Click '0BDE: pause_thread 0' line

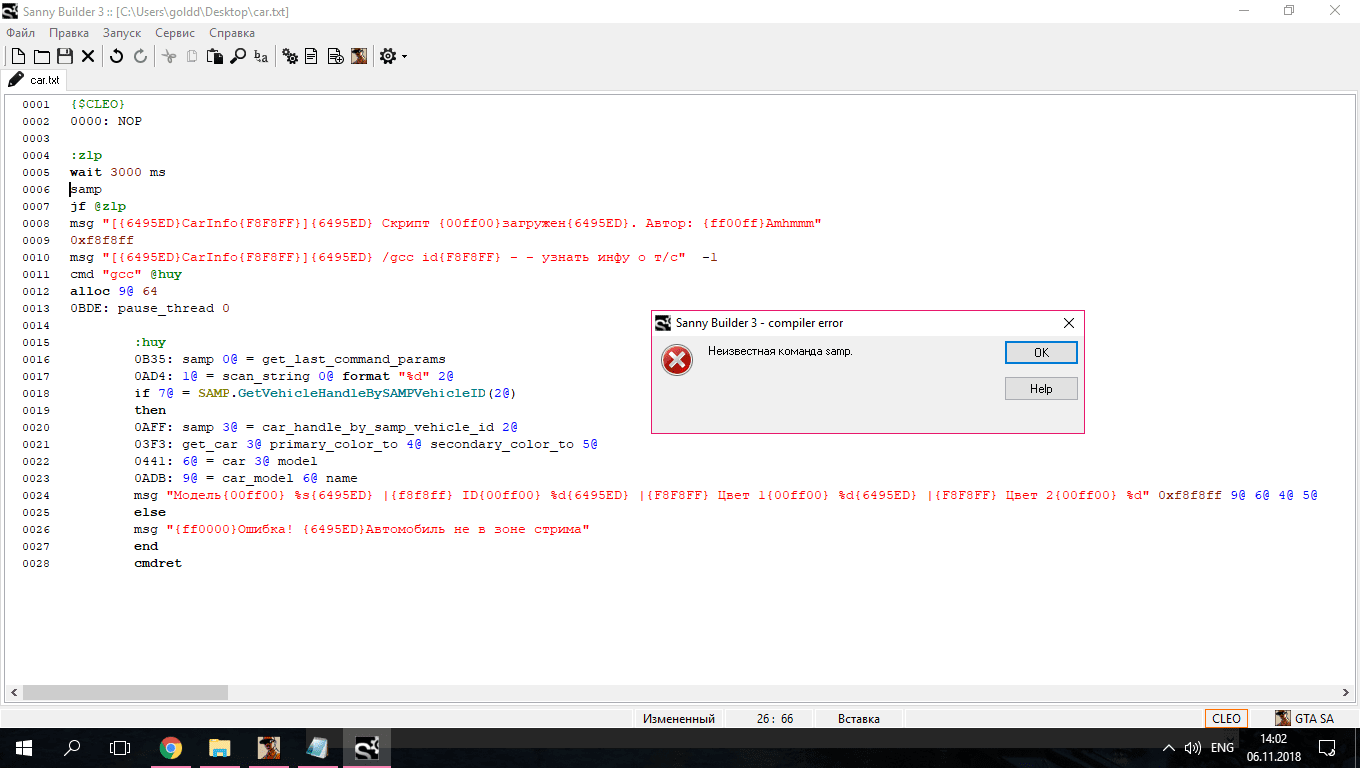coord(150,308)
